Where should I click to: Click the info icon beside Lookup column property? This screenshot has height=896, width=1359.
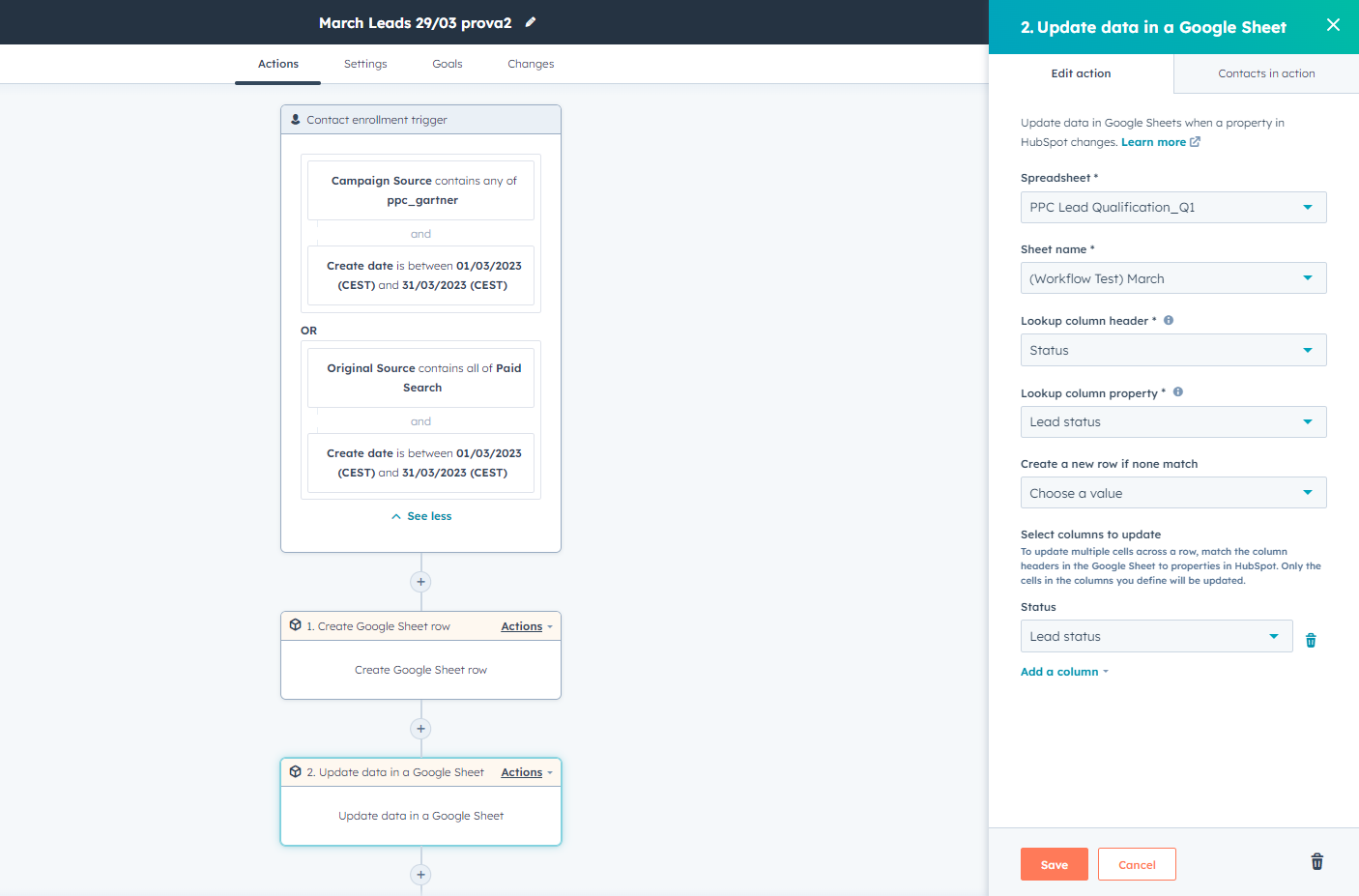[1178, 392]
